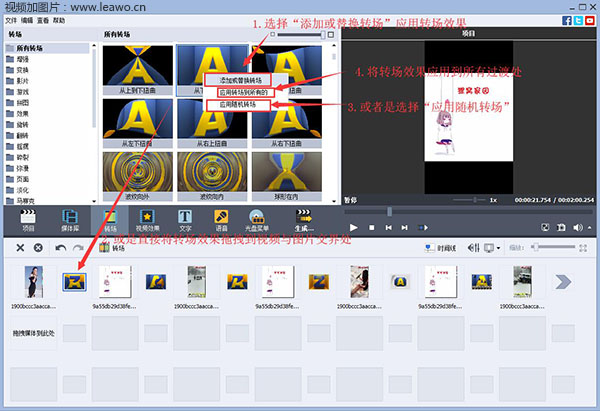Take a snapshot of the preview
600x411 pixels.
561,227
